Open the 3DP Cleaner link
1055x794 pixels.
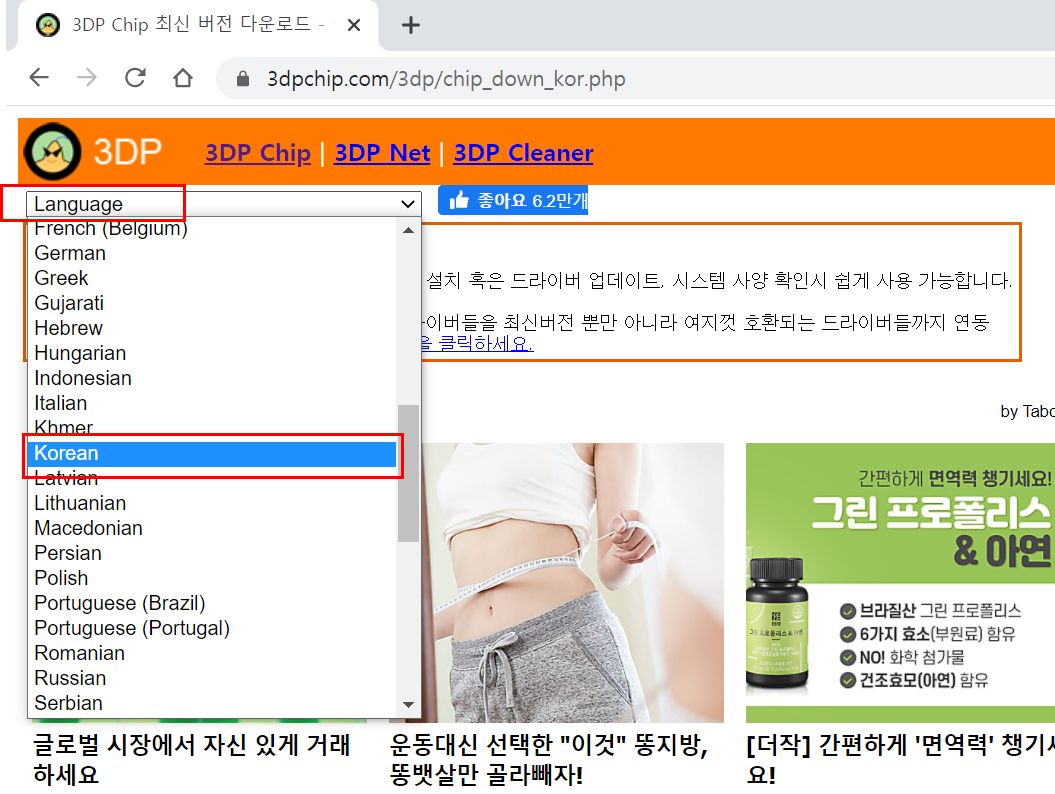coord(523,153)
